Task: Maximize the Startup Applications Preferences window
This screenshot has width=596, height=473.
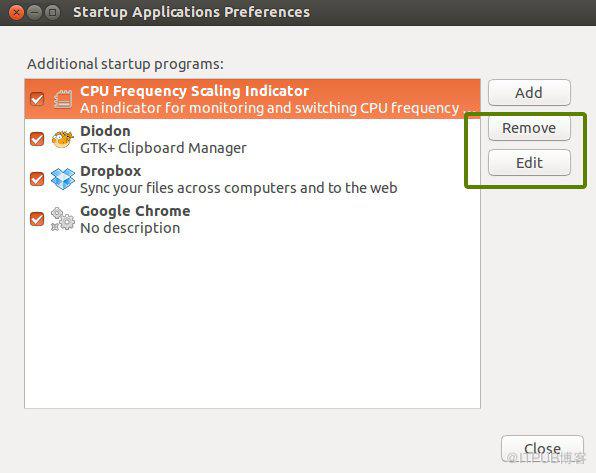Action: tap(52, 13)
